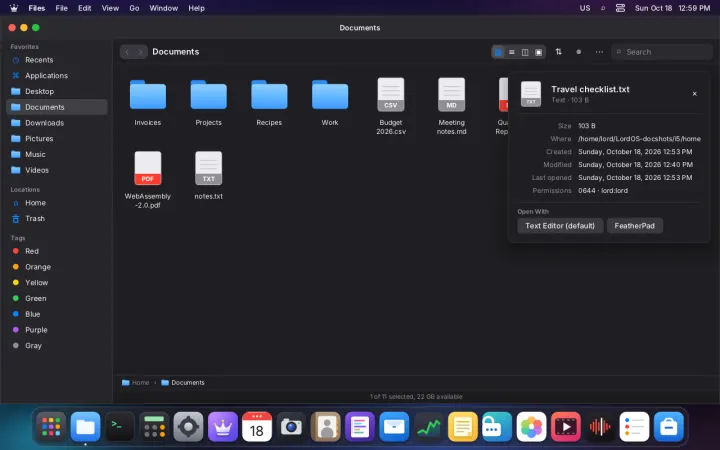This screenshot has height=450, width=720.
Task: Focus the Search field
Action: (x=662, y=52)
